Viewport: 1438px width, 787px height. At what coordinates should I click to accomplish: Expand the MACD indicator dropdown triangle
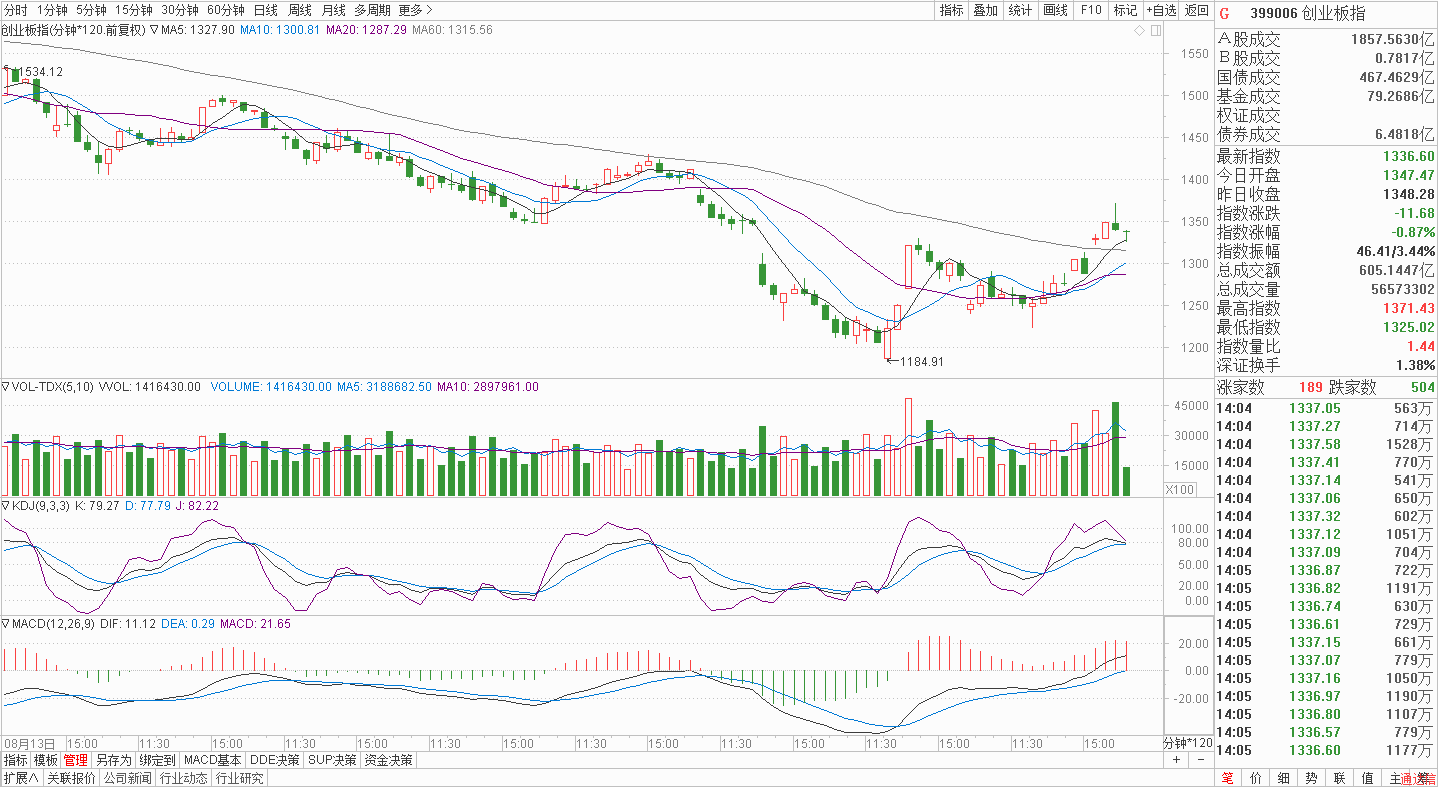point(5,623)
